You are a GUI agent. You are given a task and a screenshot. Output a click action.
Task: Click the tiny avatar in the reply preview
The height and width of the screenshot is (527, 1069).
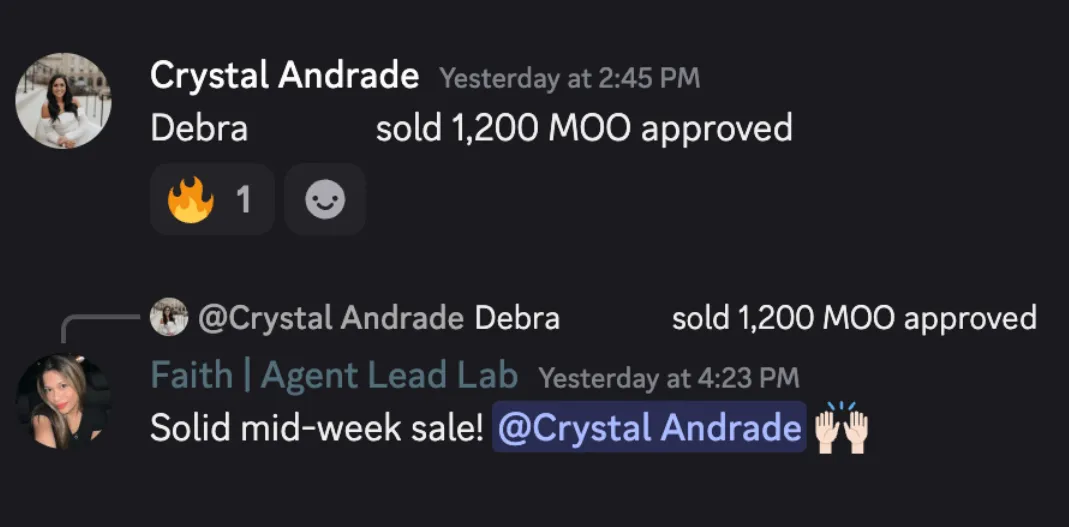169,319
